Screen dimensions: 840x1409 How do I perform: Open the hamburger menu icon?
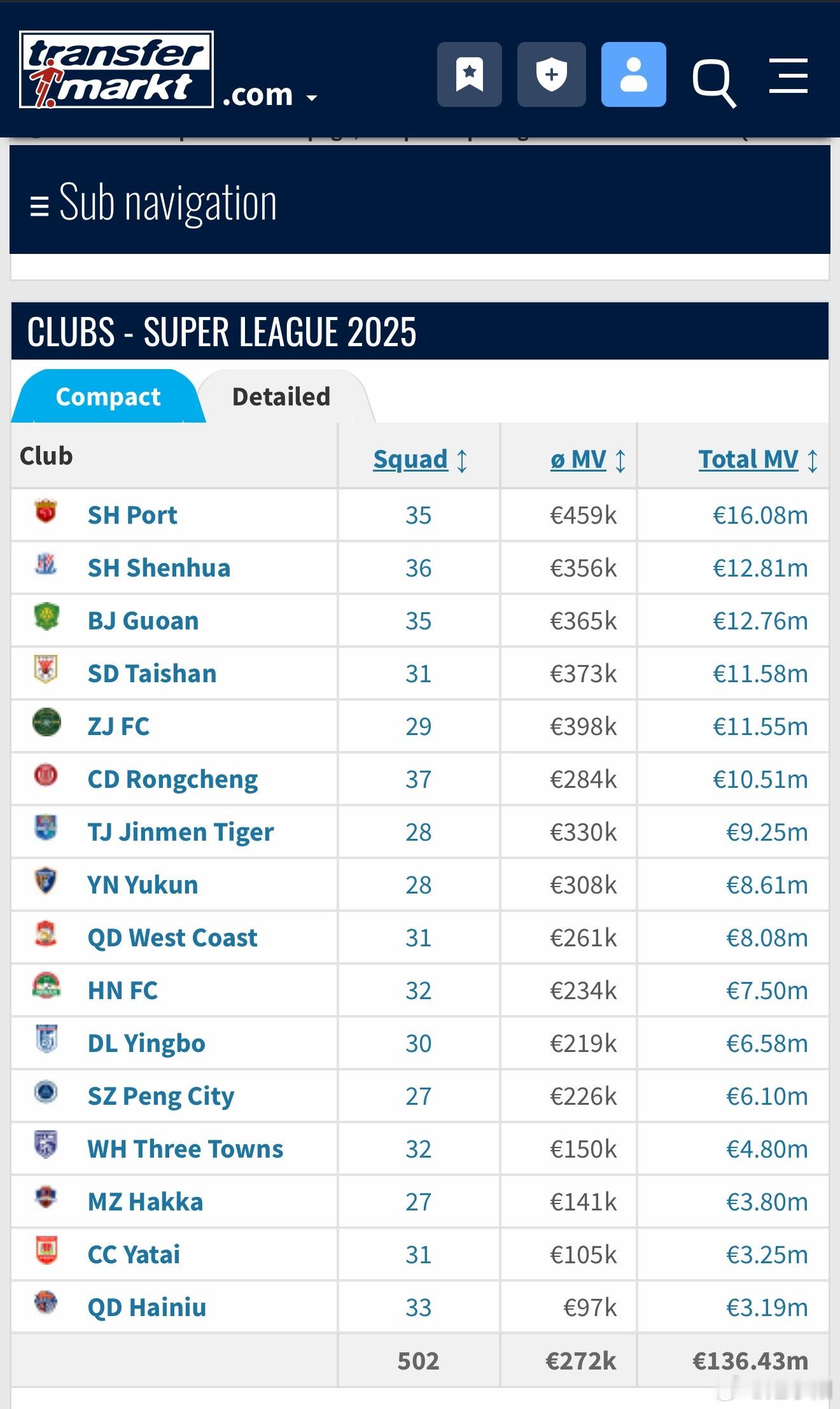pos(788,76)
